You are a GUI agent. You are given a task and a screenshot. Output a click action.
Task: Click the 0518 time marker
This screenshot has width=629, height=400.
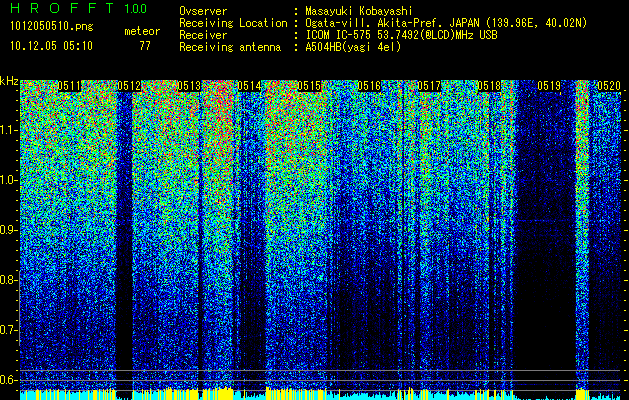(489, 86)
